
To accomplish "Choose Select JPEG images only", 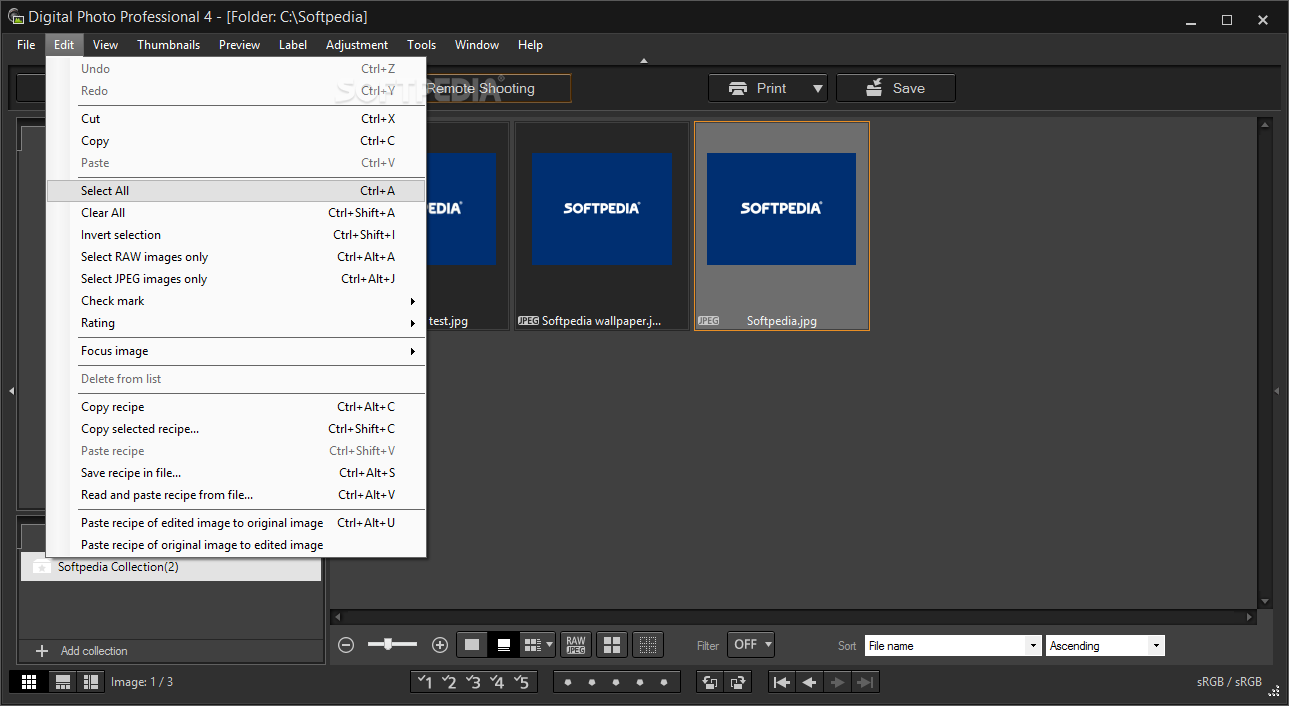I will (x=236, y=279).
